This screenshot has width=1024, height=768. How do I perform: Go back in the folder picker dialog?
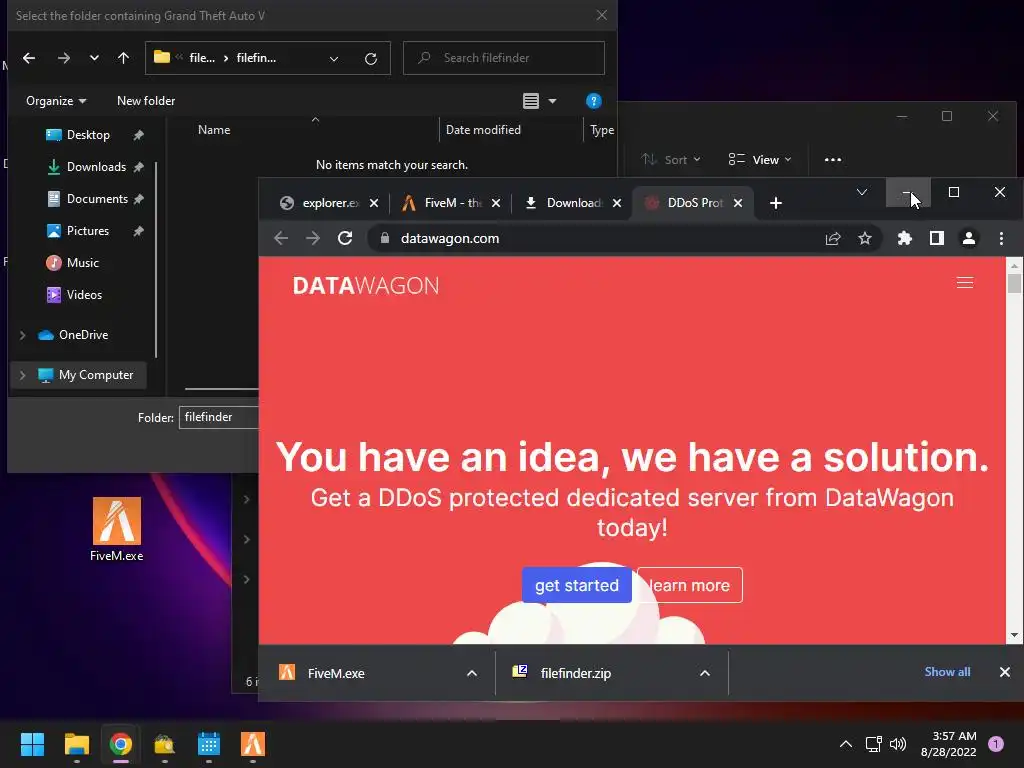click(29, 58)
